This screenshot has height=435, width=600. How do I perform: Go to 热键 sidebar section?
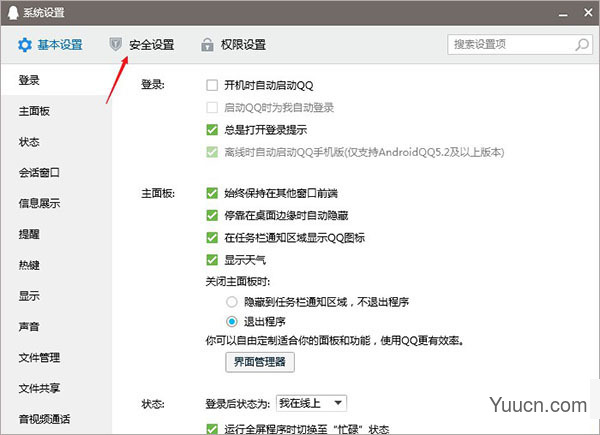pos(56,265)
